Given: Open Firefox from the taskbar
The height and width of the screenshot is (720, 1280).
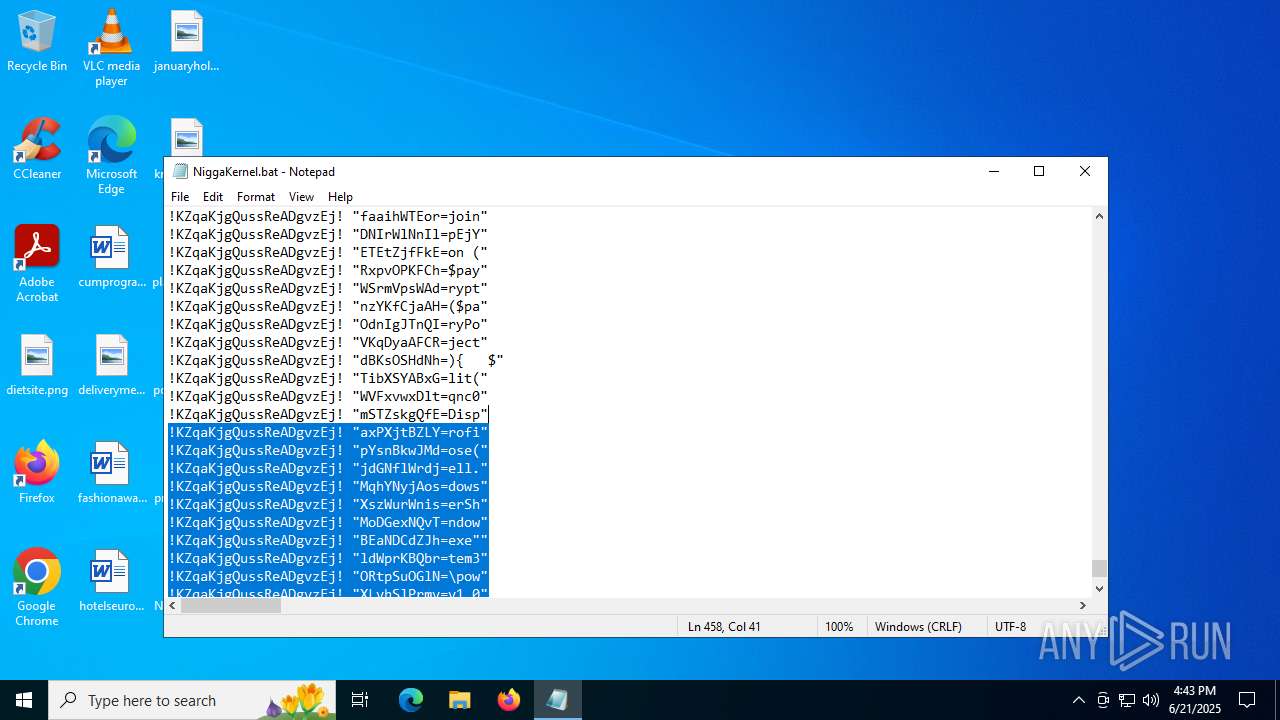Looking at the screenshot, I should point(508,700).
